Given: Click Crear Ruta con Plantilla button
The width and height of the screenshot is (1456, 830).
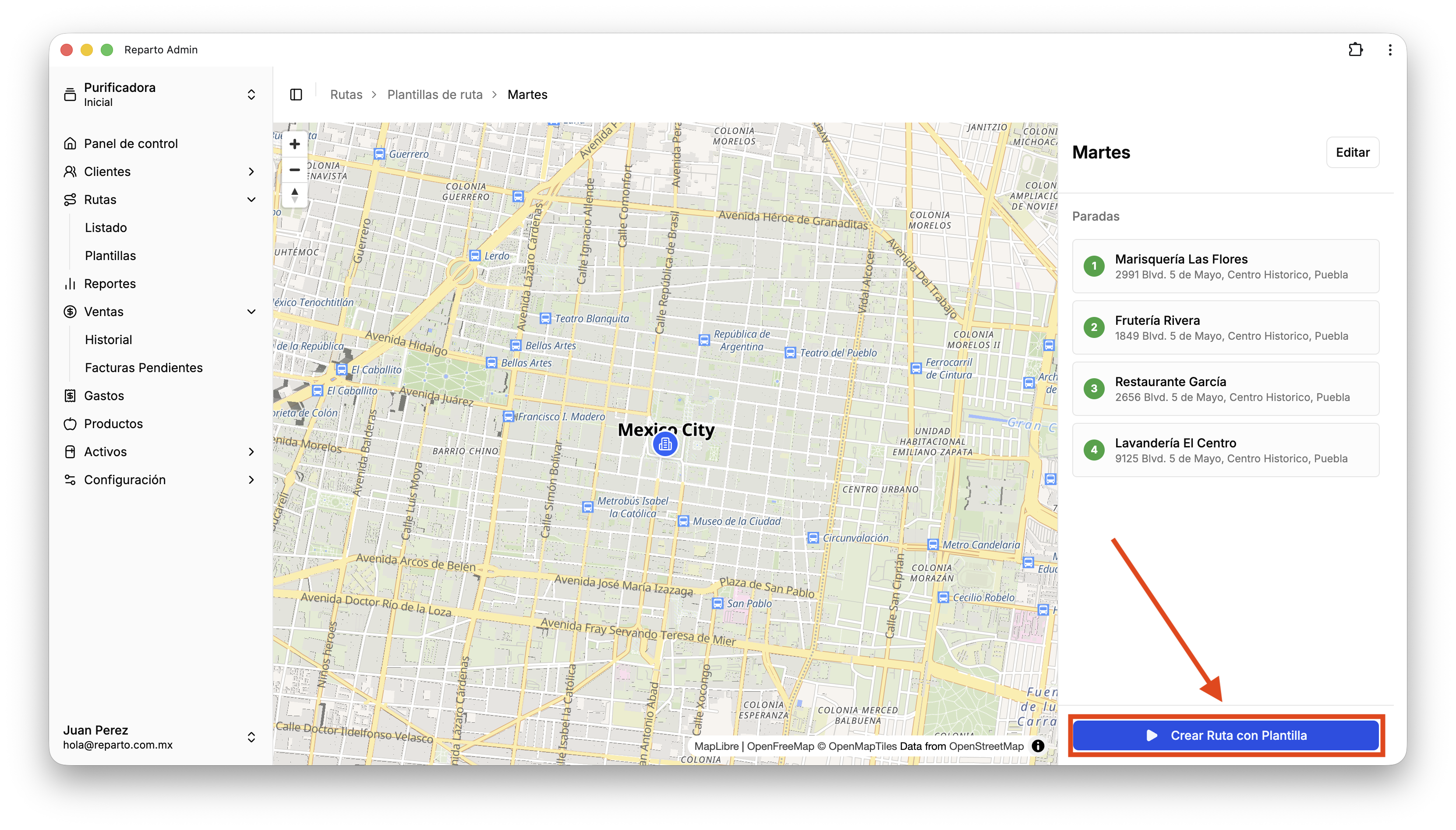Looking at the screenshot, I should tap(1226, 735).
